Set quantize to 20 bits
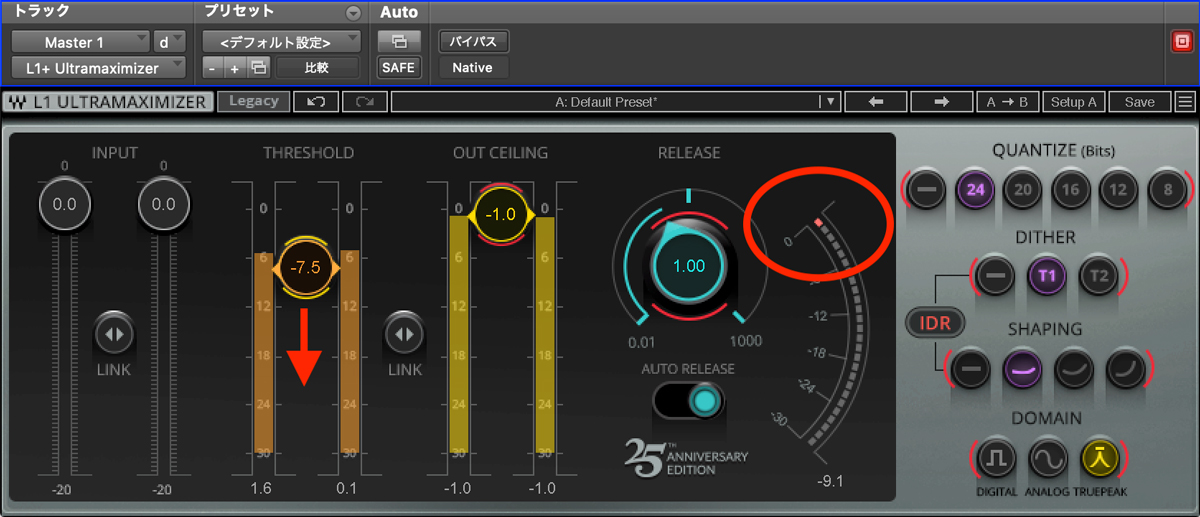Image resolution: width=1200 pixels, height=517 pixels. click(1022, 189)
